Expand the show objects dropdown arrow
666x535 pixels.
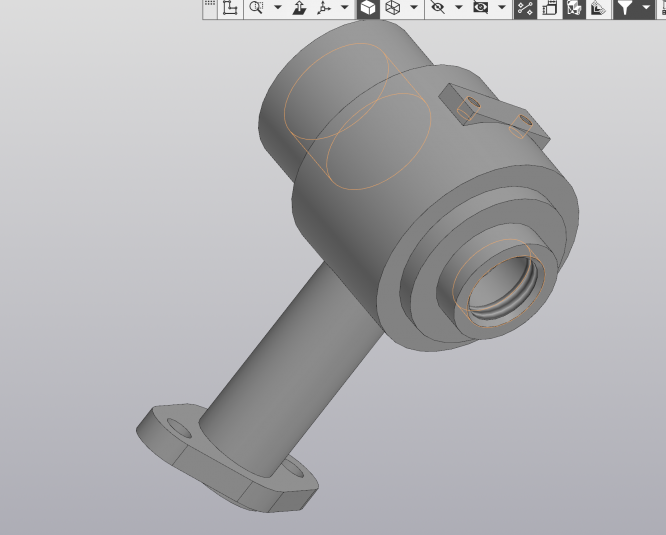point(502,8)
